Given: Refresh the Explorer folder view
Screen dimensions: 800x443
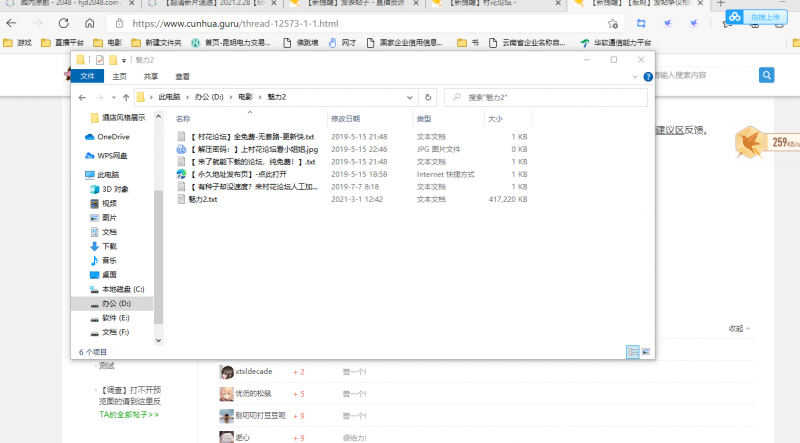Looking at the screenshot, I should click(x=428, y=97).
